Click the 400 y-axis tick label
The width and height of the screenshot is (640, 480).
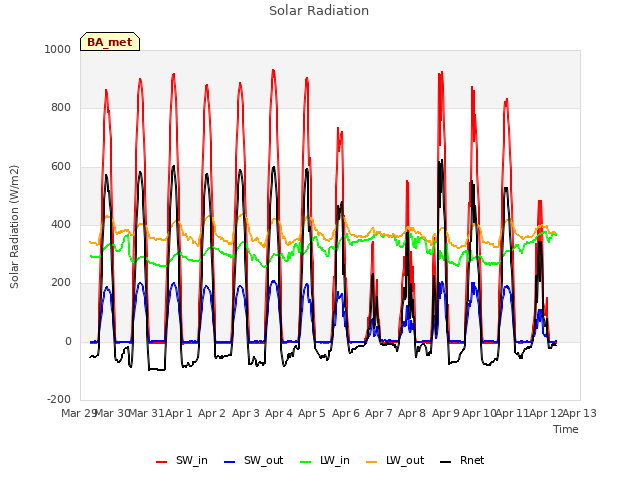tap(61, 224)
